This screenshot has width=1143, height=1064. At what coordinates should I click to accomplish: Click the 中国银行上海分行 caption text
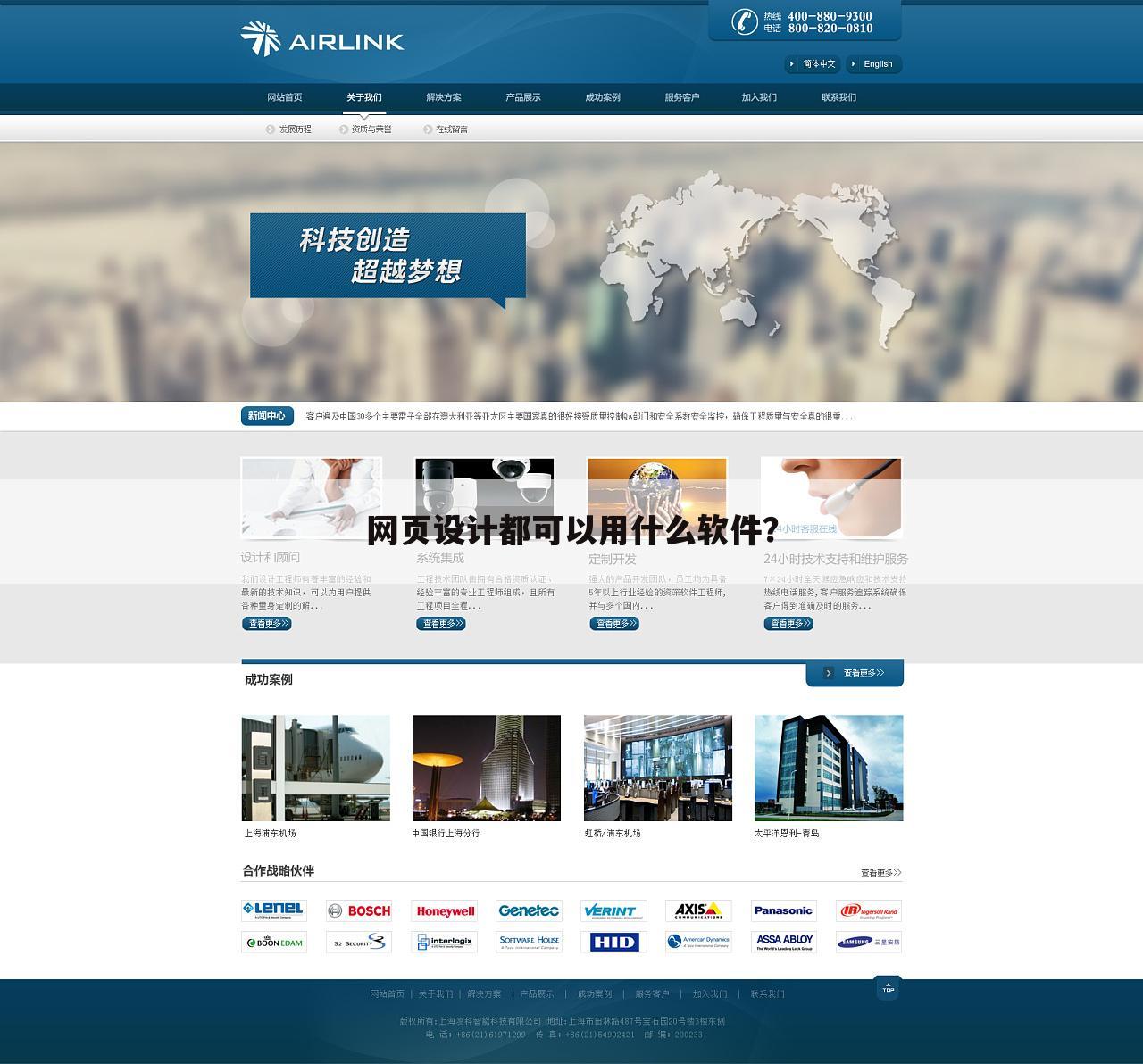(446, 834)
